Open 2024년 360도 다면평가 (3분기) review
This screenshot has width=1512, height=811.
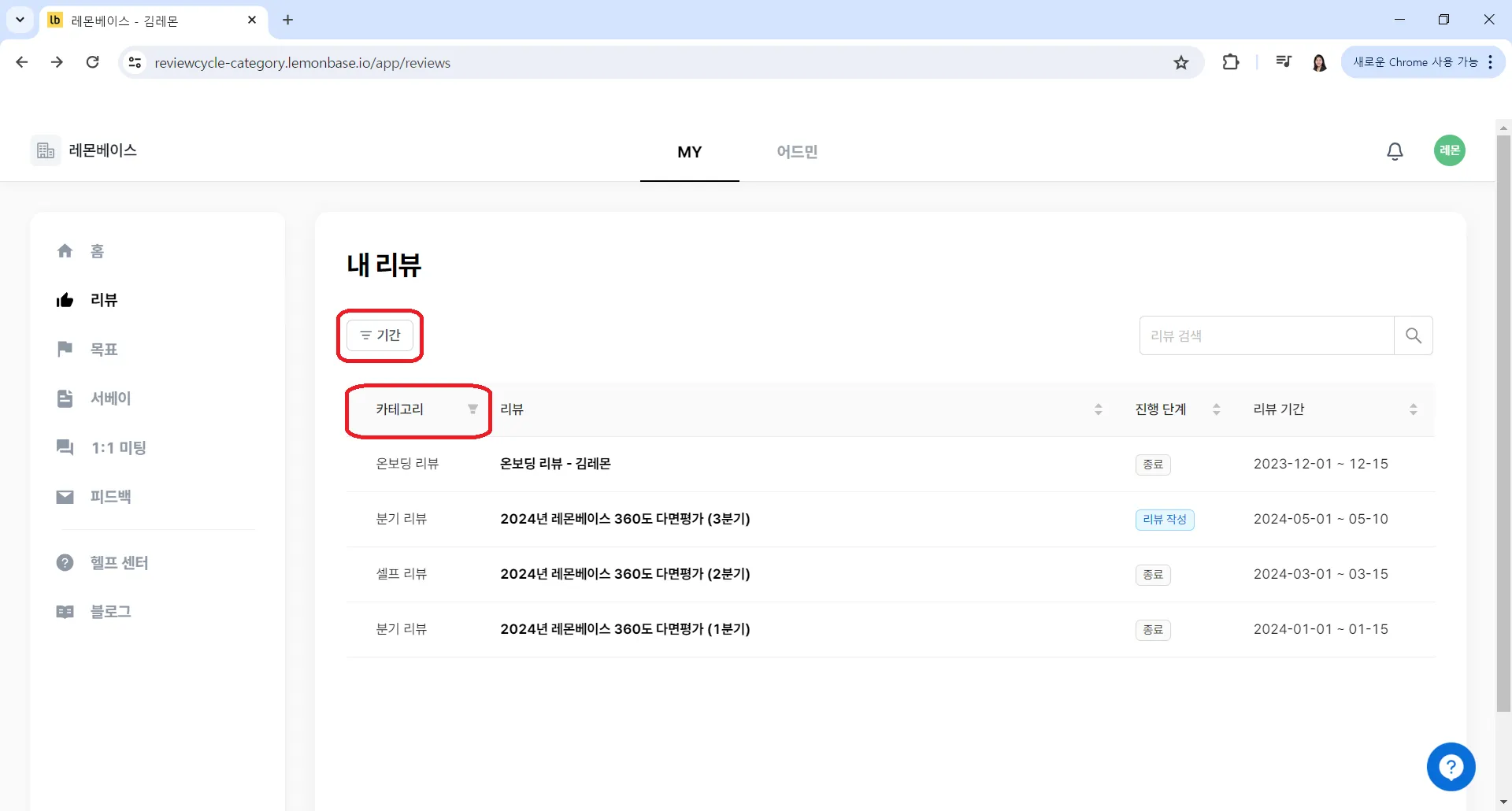tap(625, 519)
